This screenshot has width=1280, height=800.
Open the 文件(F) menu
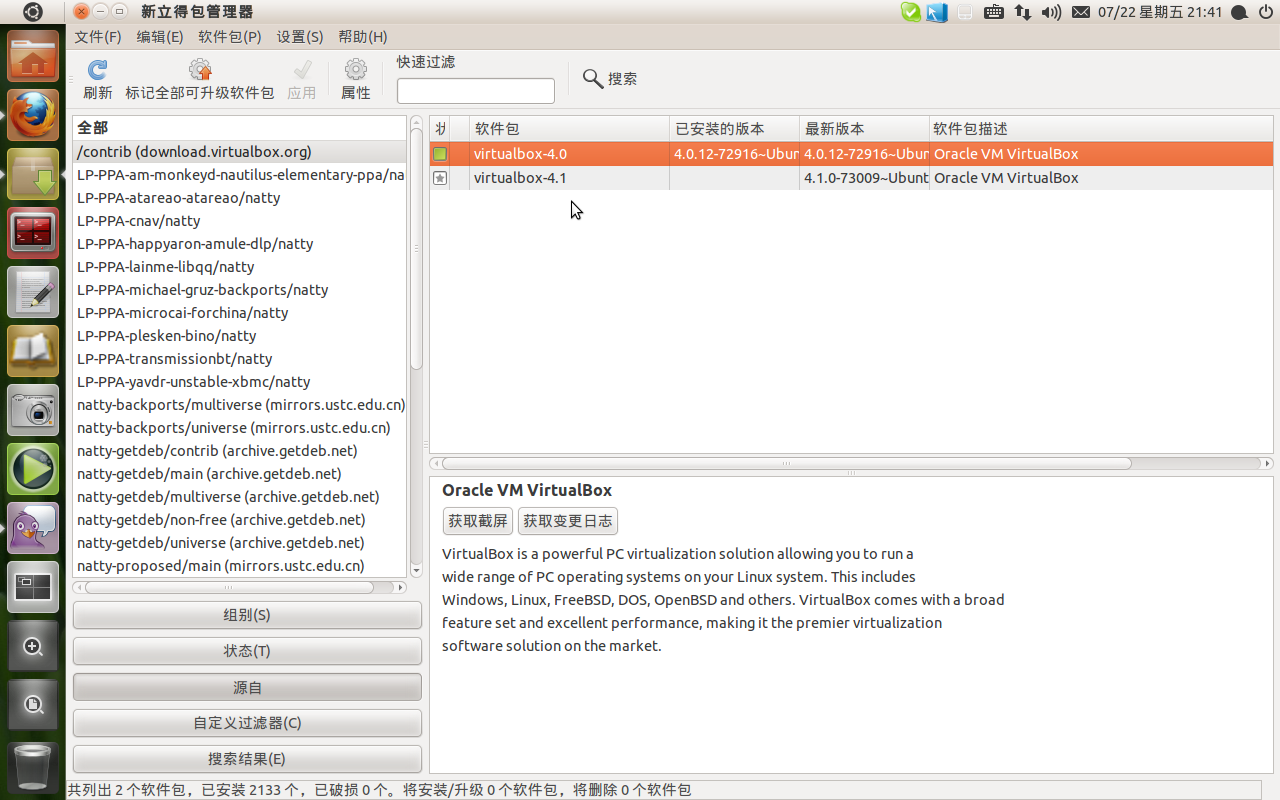pos(98,37)
